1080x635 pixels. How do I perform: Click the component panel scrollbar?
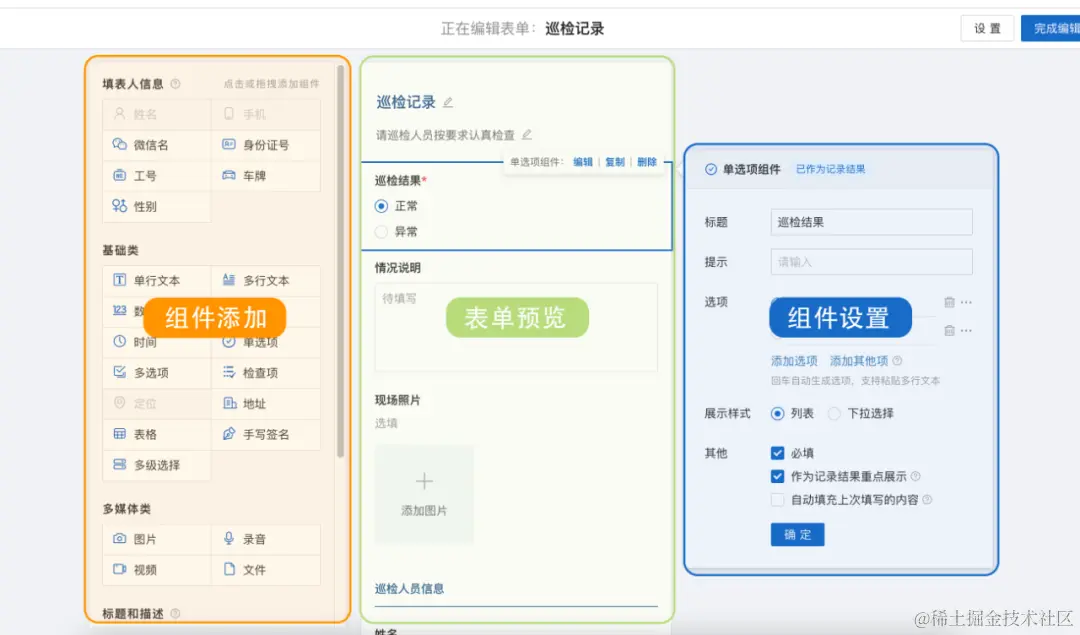click(340, 262)
